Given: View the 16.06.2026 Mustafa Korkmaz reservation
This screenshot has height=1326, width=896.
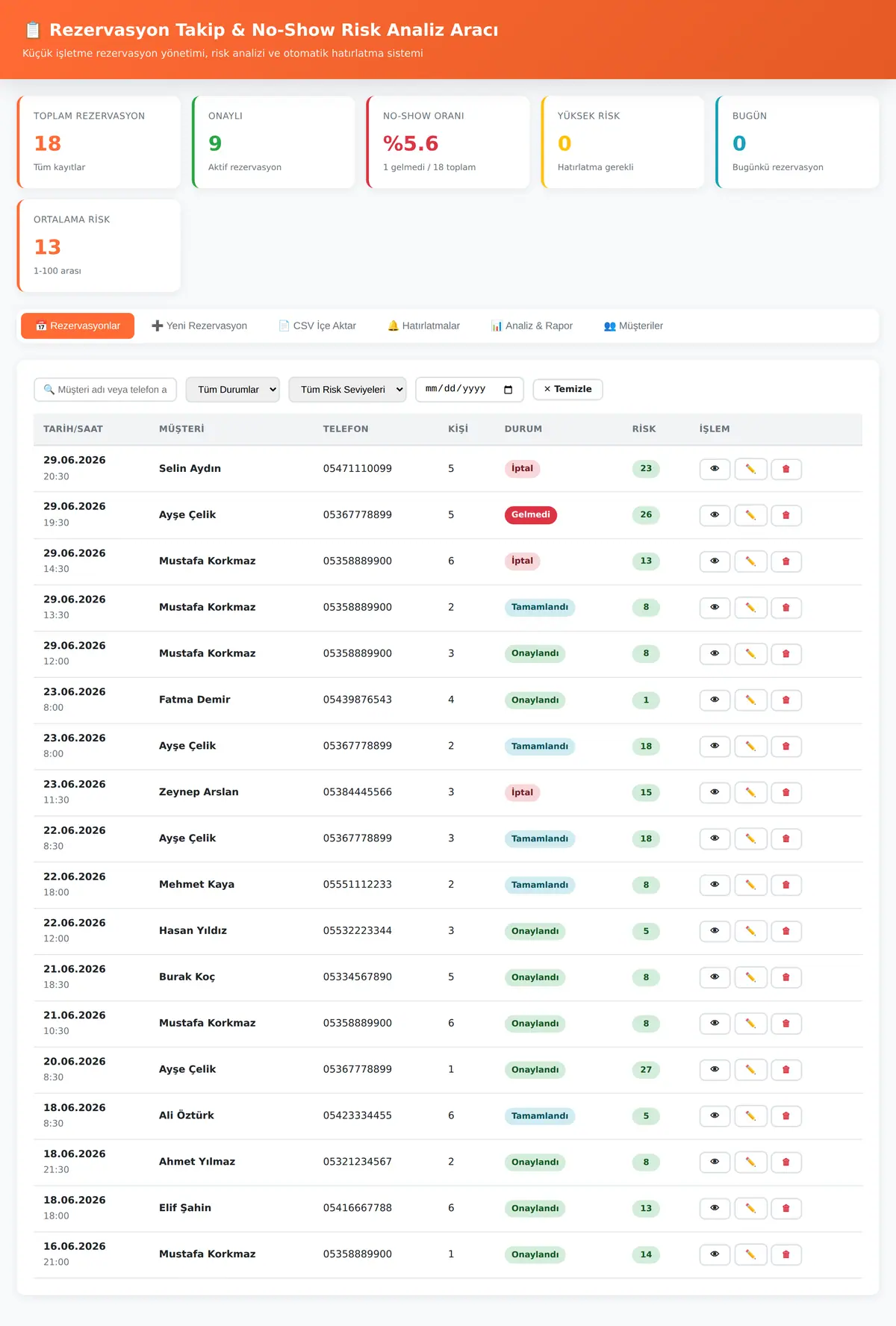Looking at the screenshot, I should [x=715, y=1255].
